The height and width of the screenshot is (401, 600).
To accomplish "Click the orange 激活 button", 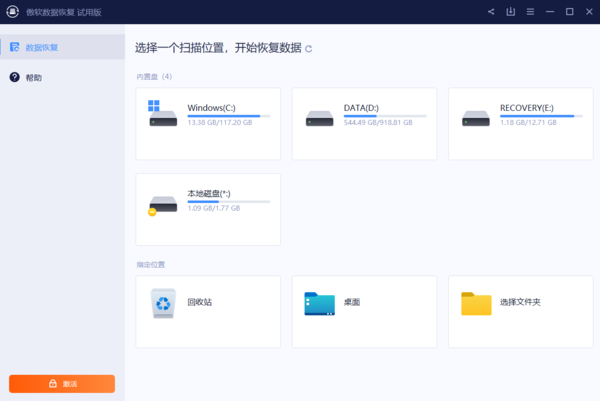I will [62, 384].
